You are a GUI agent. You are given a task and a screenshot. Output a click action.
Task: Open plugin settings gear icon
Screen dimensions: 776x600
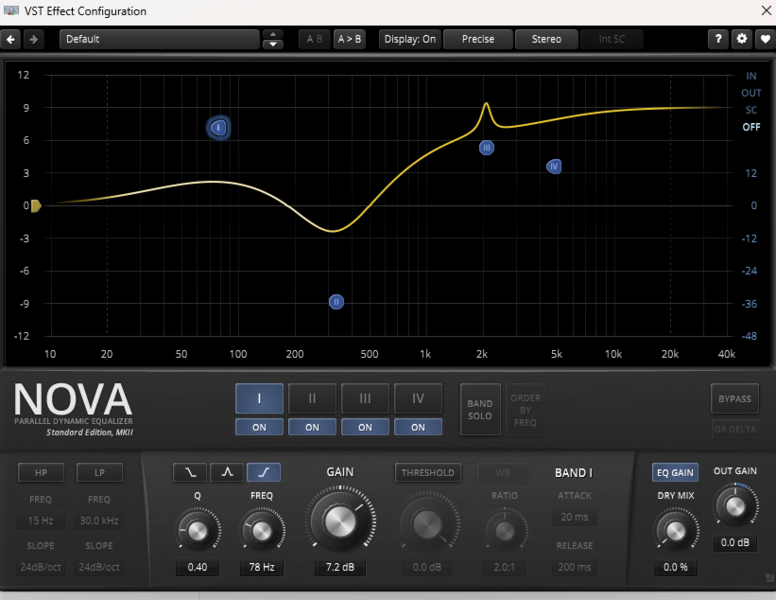(x=741, y=39)
